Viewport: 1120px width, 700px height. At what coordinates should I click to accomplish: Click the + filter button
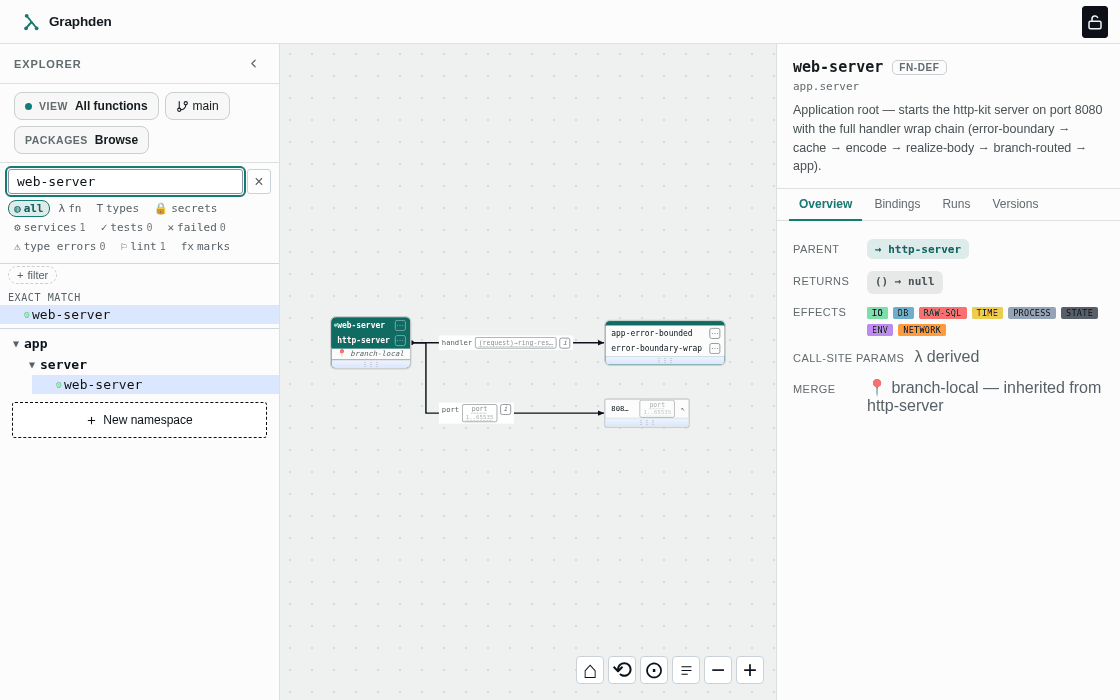(32, 275)
